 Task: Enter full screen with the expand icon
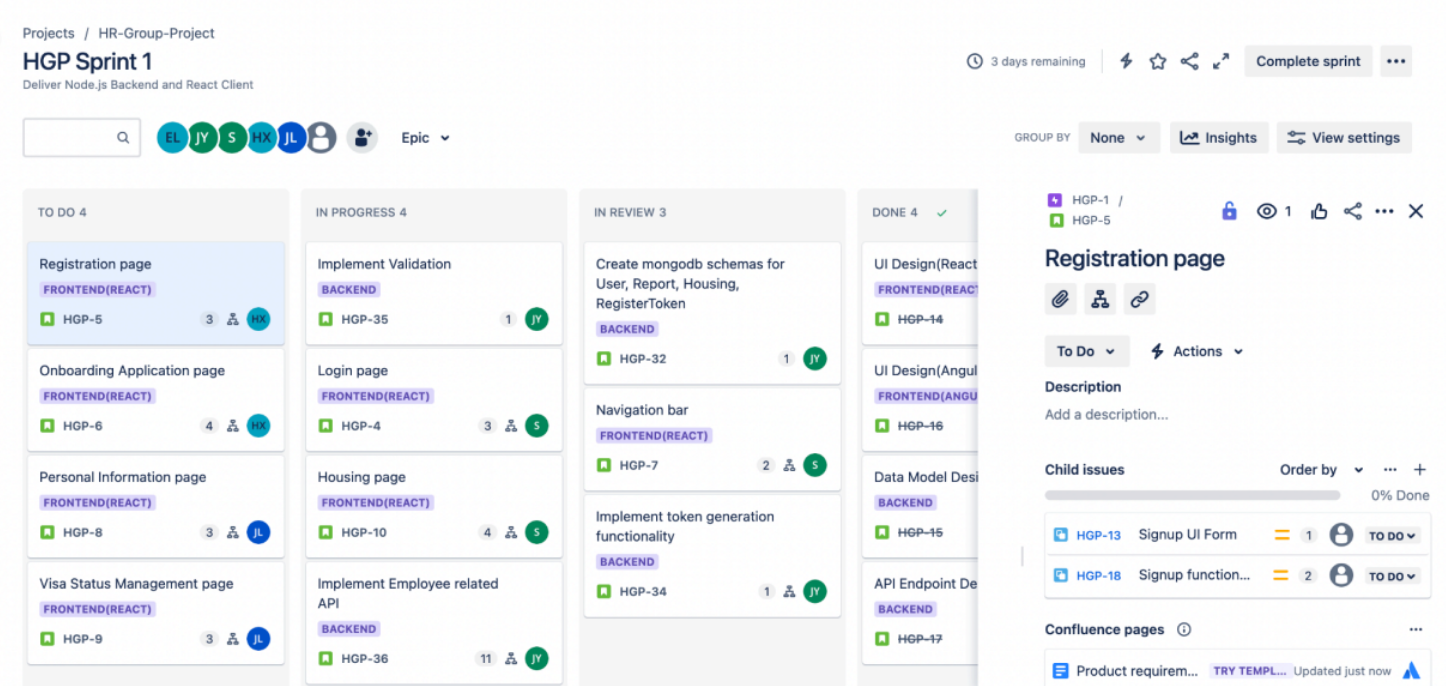point(1221,61)
